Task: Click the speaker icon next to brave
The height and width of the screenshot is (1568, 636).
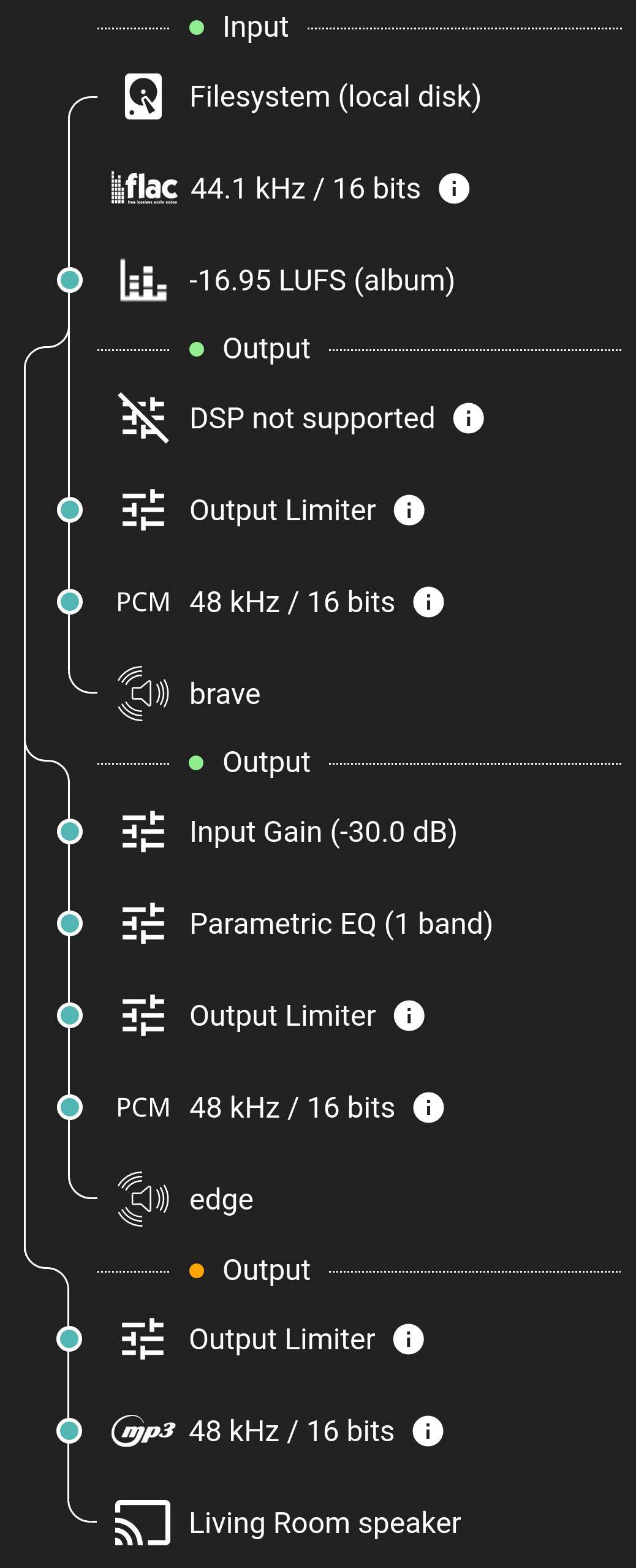Action: tap(143, 694)
